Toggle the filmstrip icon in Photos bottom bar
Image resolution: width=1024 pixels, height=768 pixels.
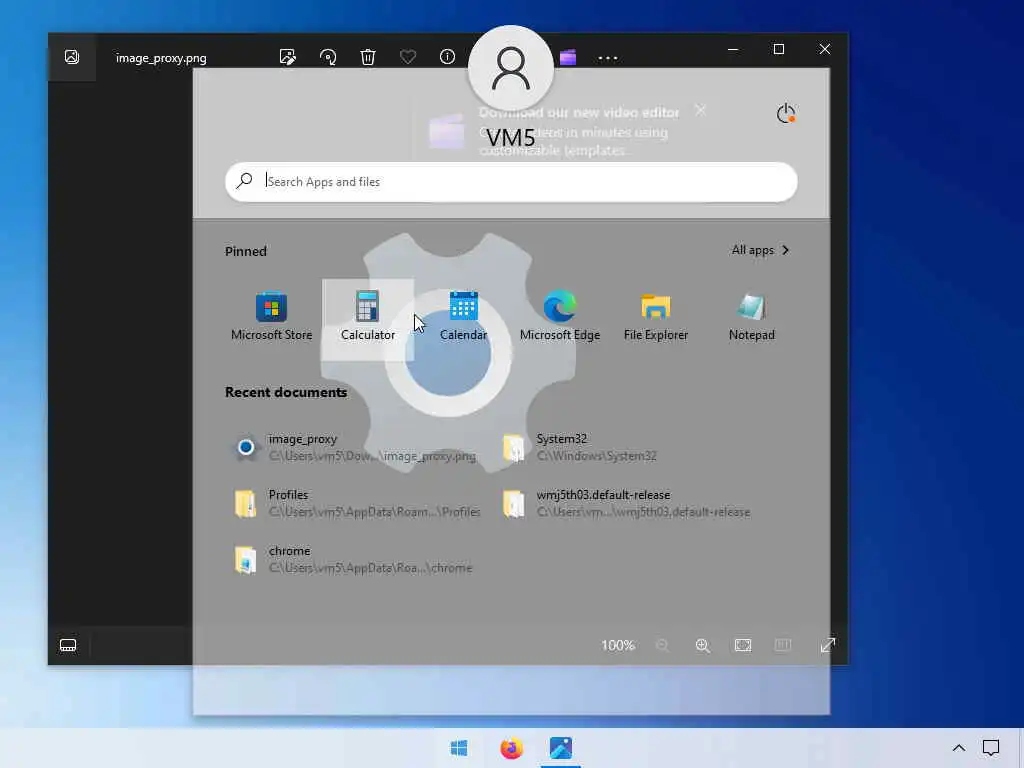click(68, 645)
